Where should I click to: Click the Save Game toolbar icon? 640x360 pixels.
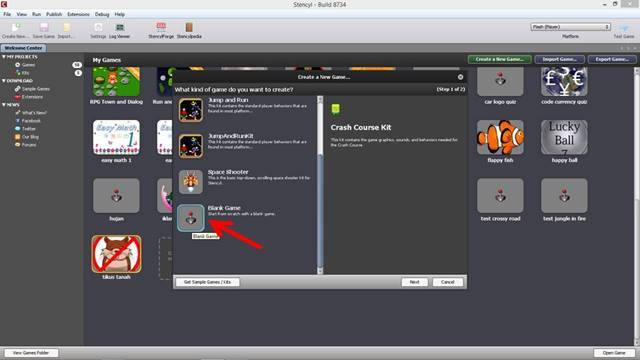44,28
